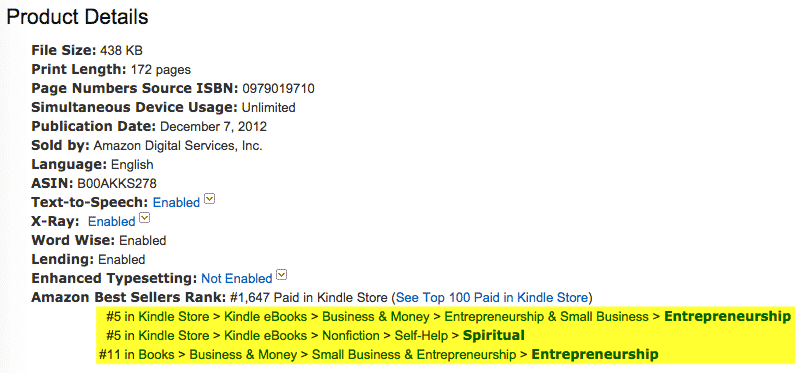
Task: Open Self-Help category link
Action: tap(421, 336)
